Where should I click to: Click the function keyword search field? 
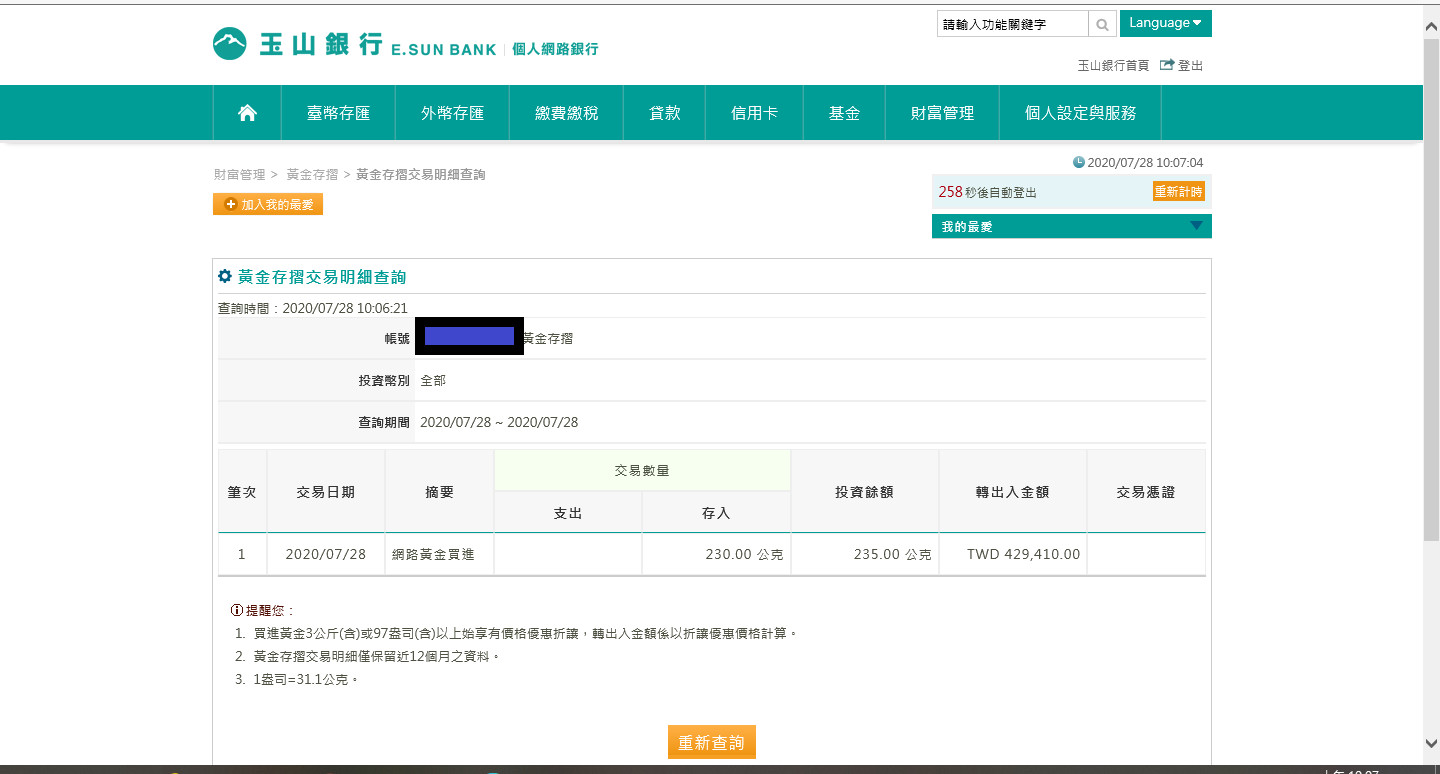click(1012, 24)
